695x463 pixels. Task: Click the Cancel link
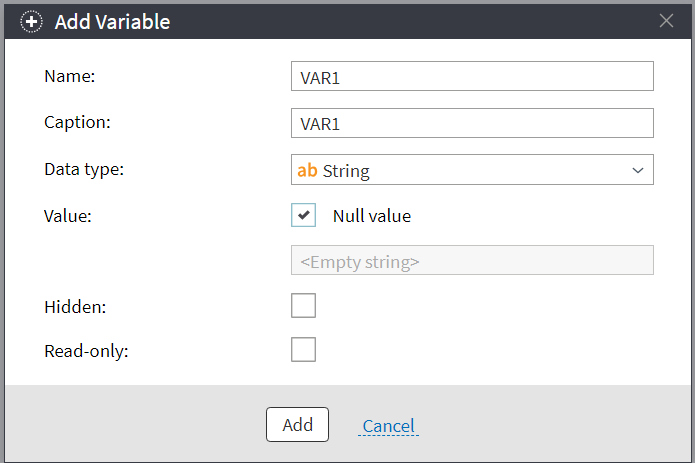388,426
